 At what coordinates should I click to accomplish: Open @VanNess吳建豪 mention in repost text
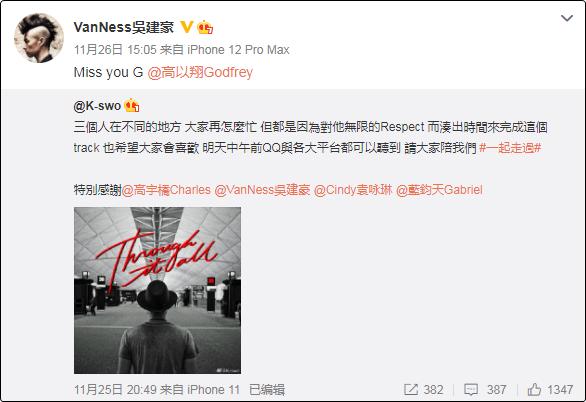262,190
